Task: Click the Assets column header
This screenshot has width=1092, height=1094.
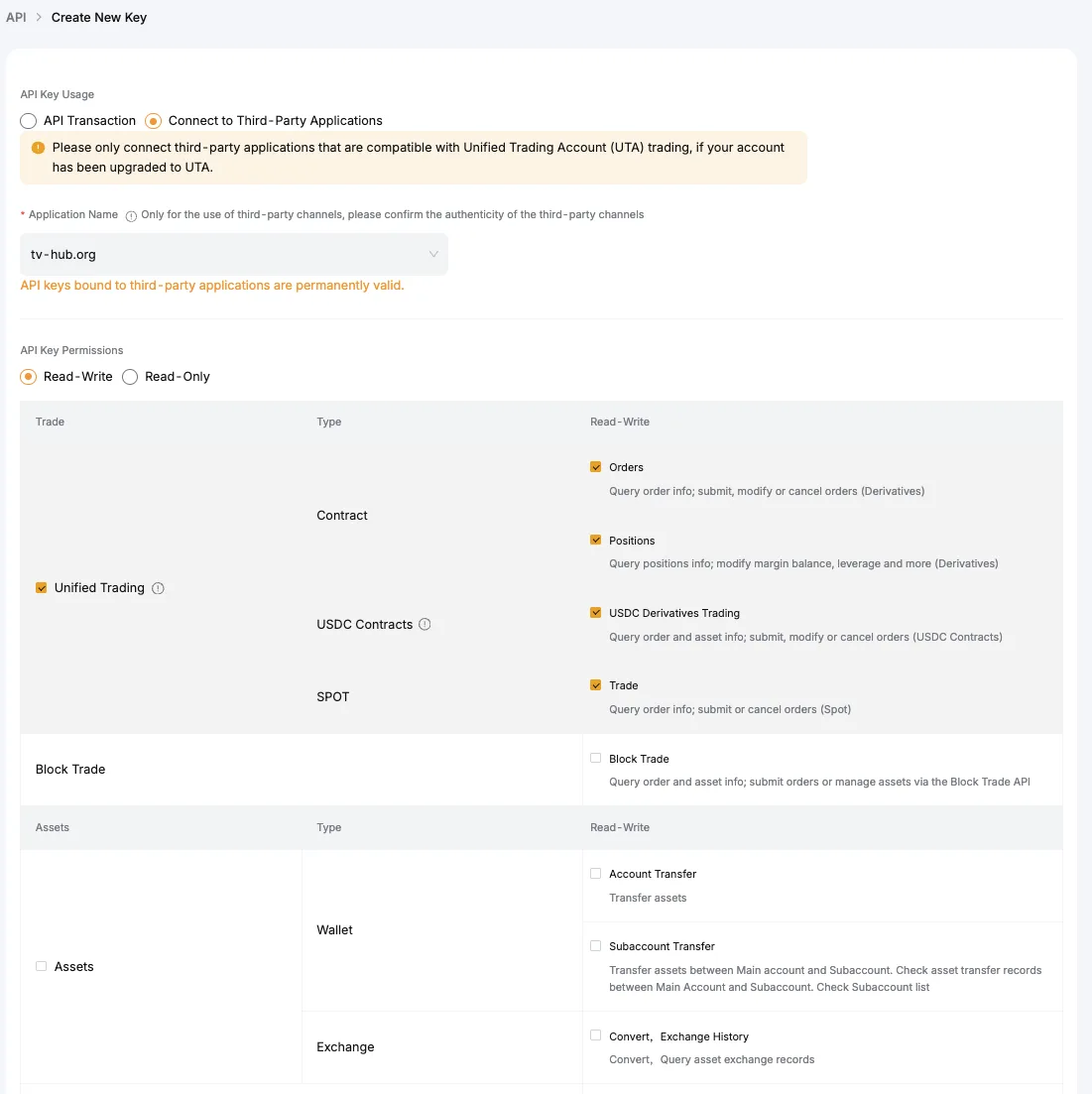Action: click(53, 827)
